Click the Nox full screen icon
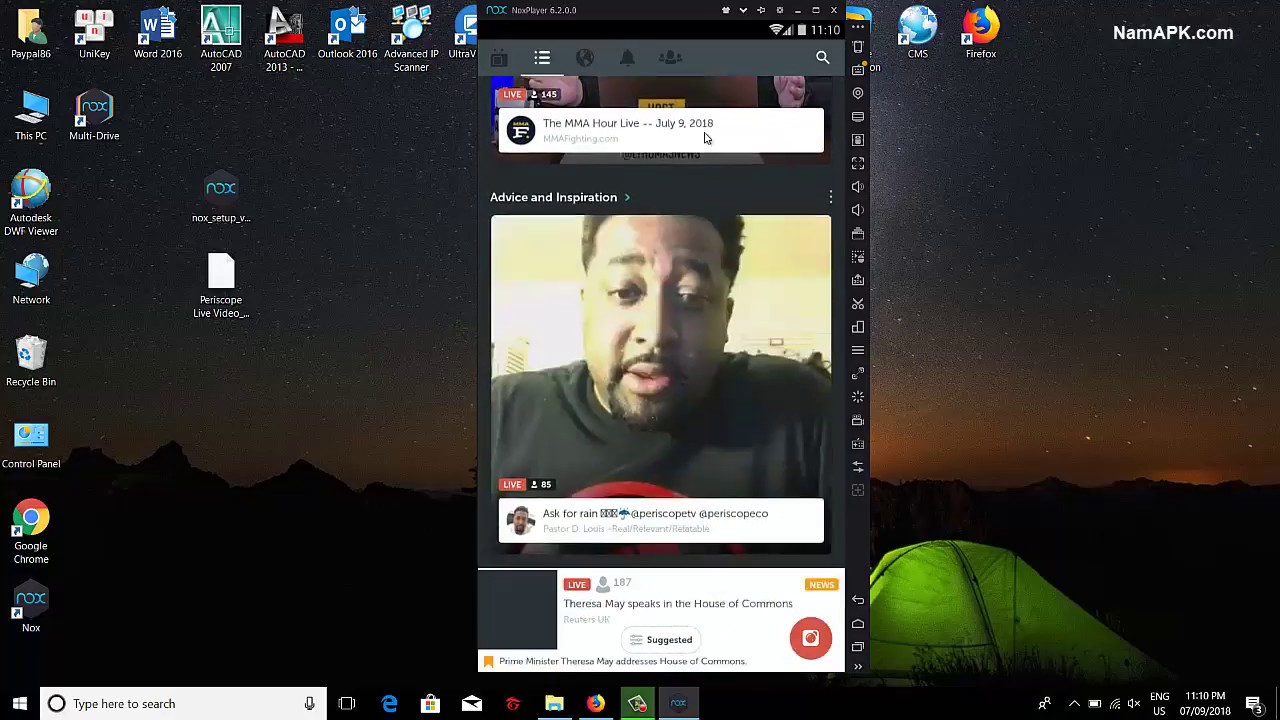This screenshot has height=720, width=1280. tap(858, 163)
